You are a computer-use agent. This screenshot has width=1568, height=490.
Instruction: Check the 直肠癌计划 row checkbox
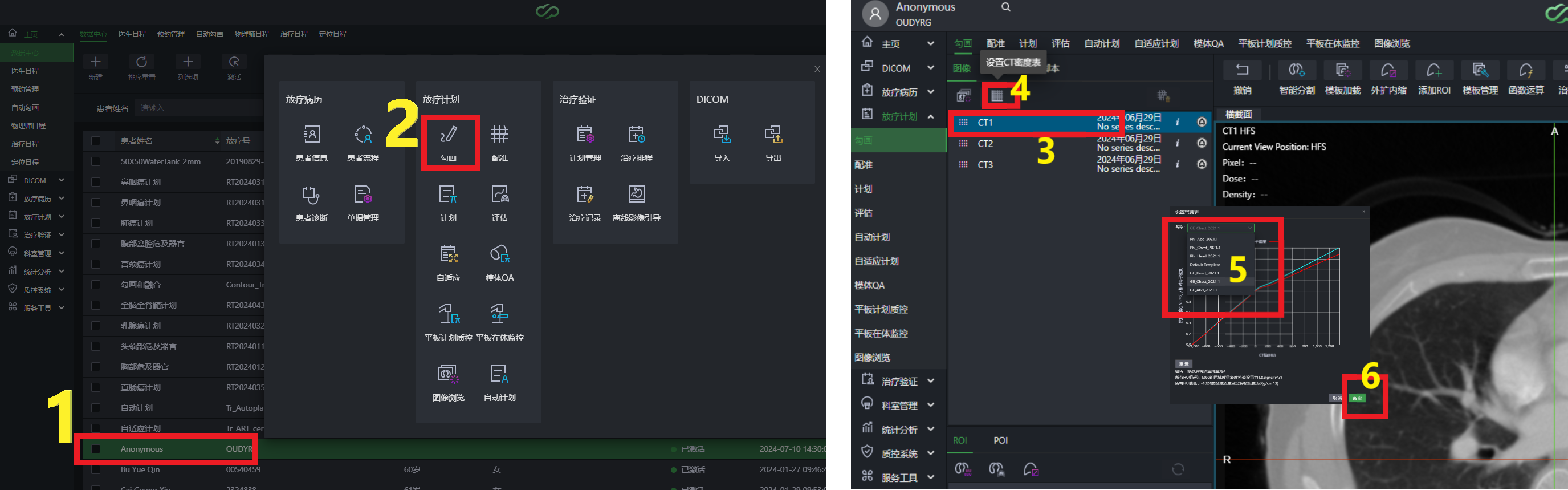pos(96,387)
